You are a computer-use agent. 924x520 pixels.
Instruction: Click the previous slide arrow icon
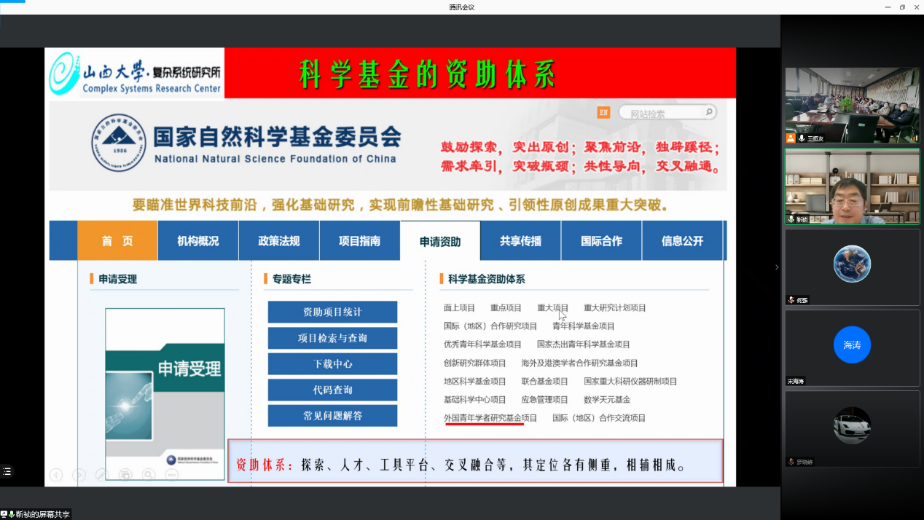(x=56, y=474)
